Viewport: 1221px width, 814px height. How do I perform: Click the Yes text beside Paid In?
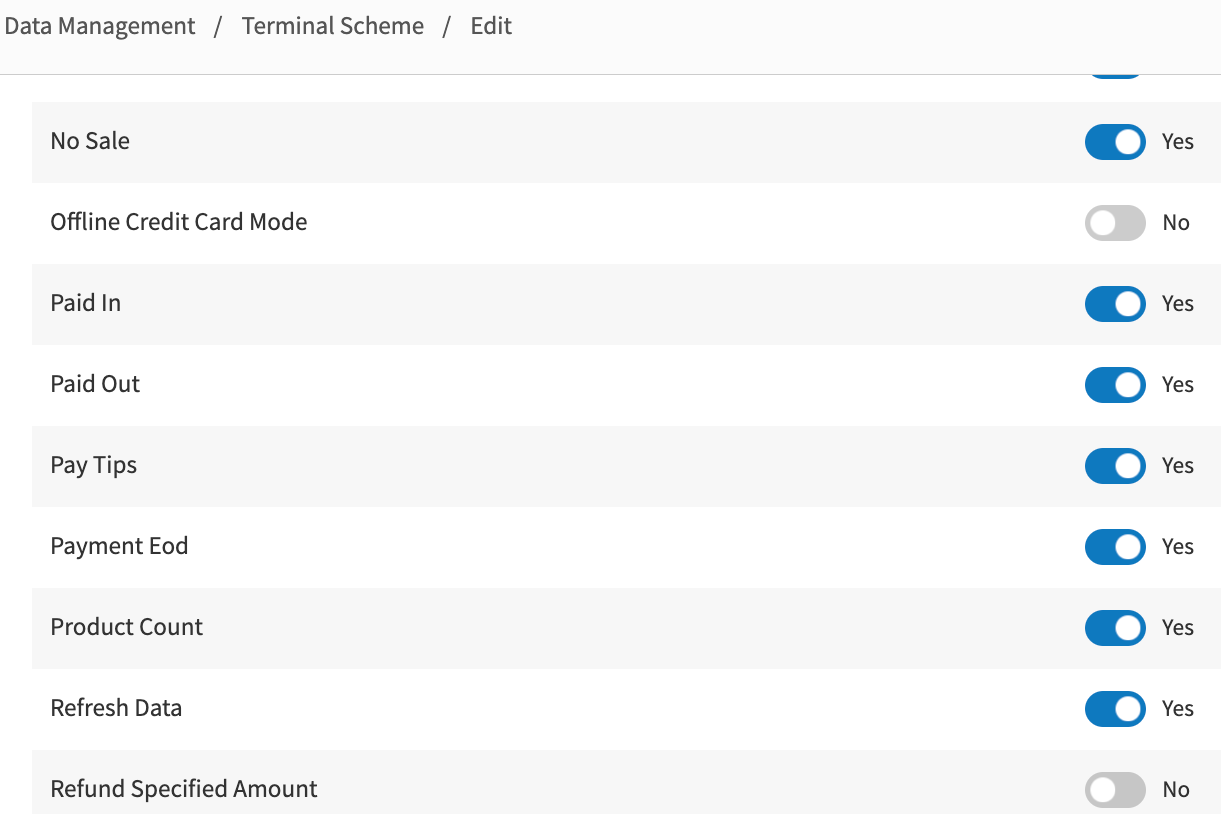click(x=1177, y=304)
